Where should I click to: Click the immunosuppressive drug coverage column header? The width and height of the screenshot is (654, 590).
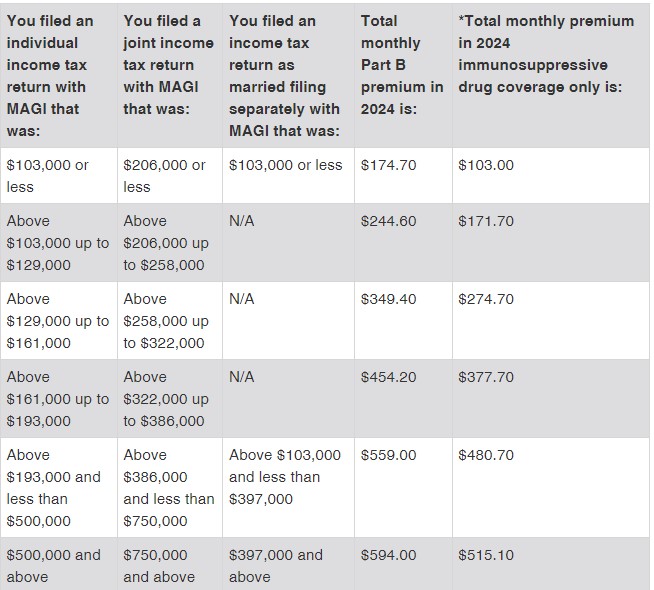click(x=545, y=53)
